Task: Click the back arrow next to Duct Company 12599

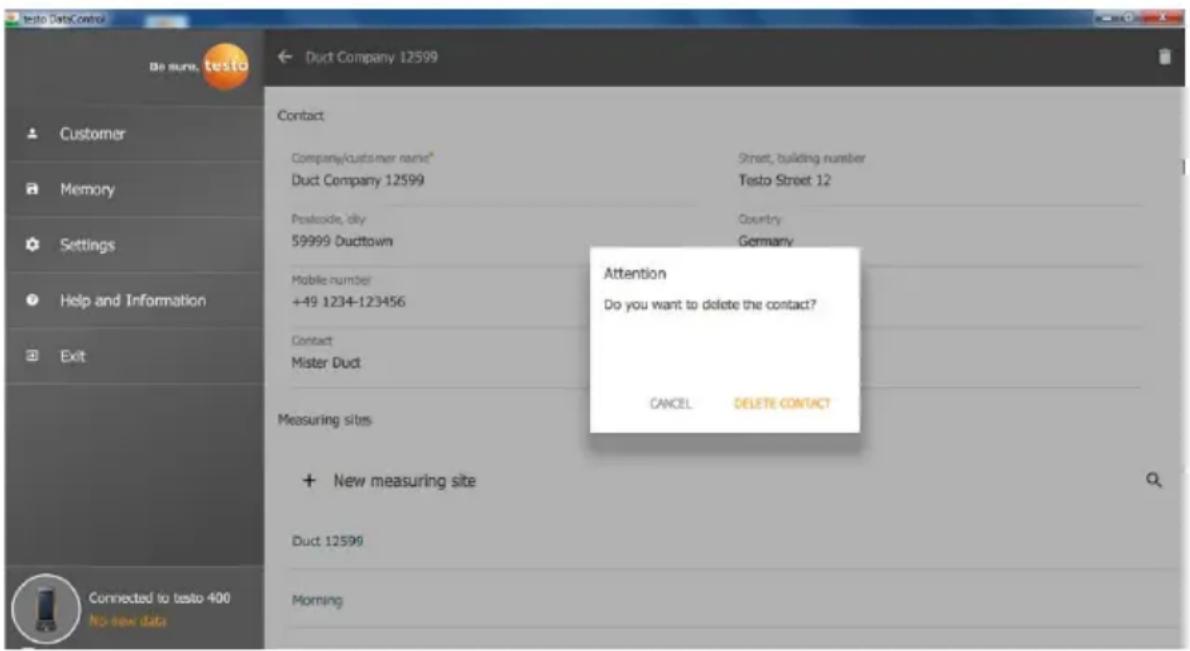Action: [x=285, y=57]
